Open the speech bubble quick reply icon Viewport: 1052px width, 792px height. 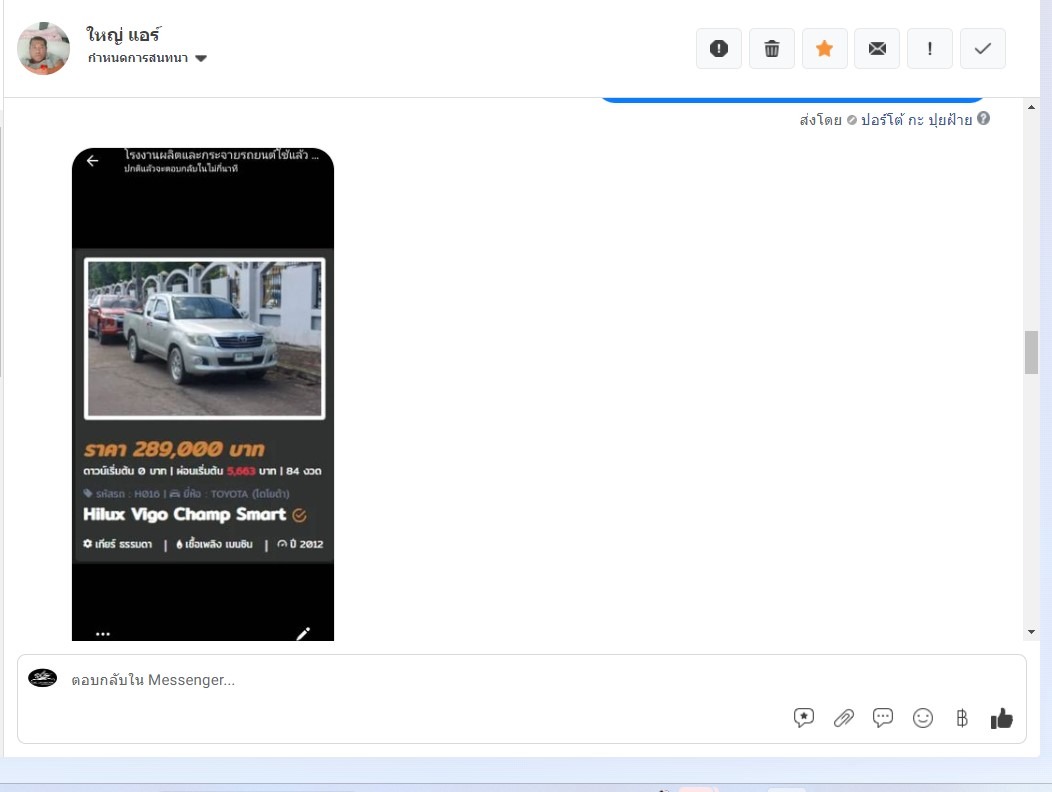point(883,718)
